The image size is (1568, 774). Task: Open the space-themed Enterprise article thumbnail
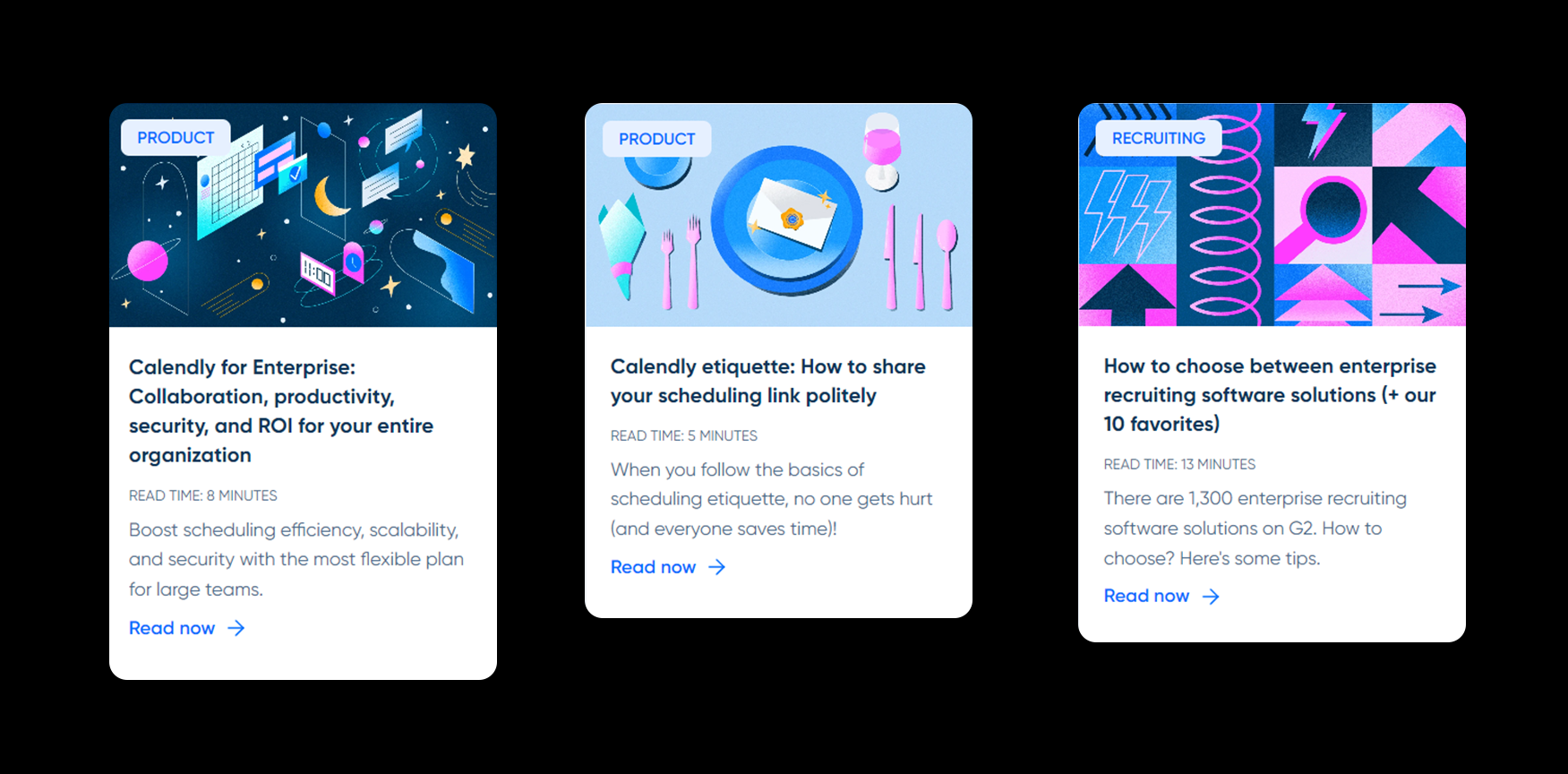pyautogui.click(x=303, y=215)
